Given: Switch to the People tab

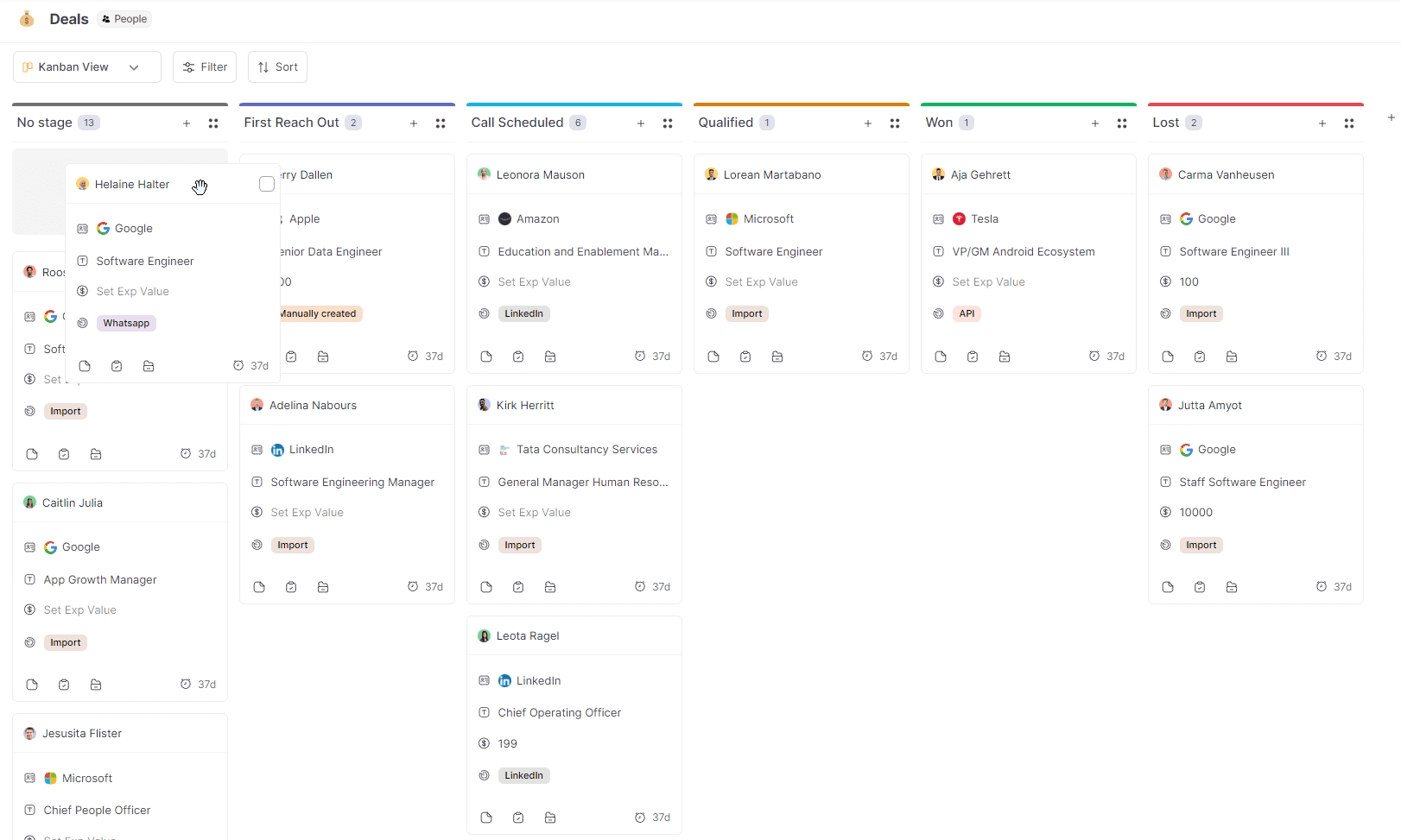Looking at the screenshot, I should (124, 18).
